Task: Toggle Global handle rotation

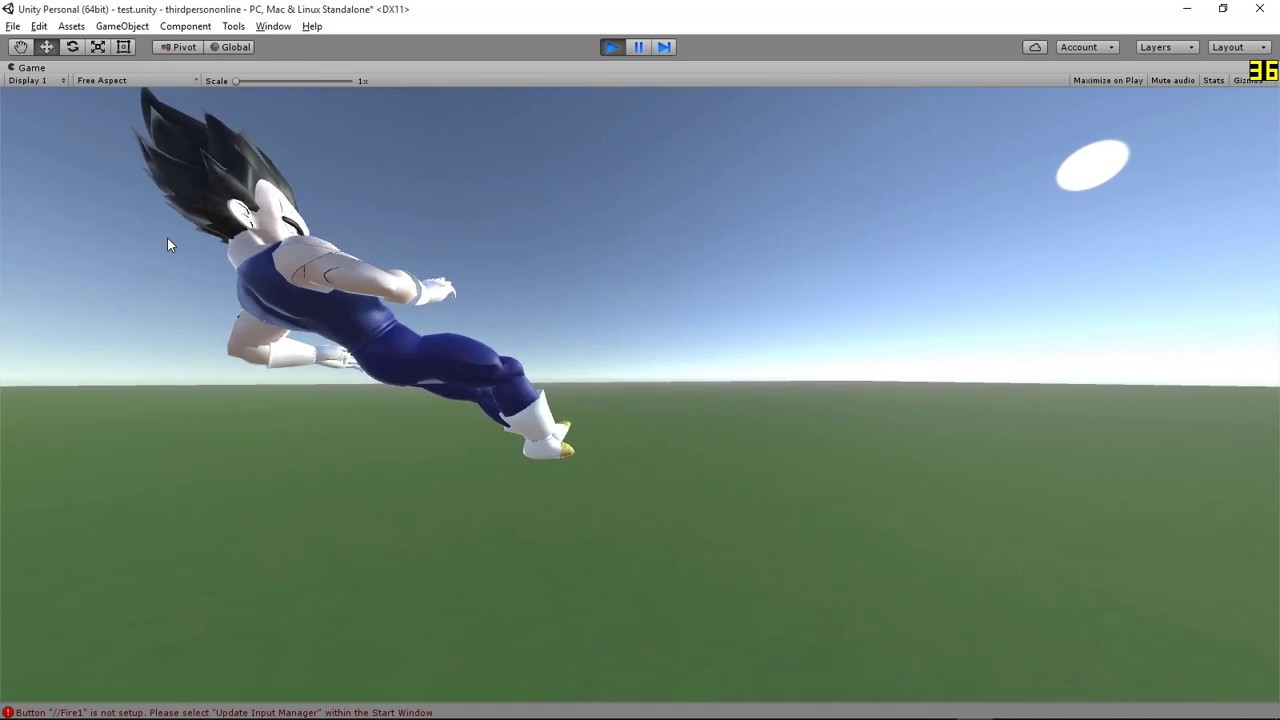Action: point(229,47)
